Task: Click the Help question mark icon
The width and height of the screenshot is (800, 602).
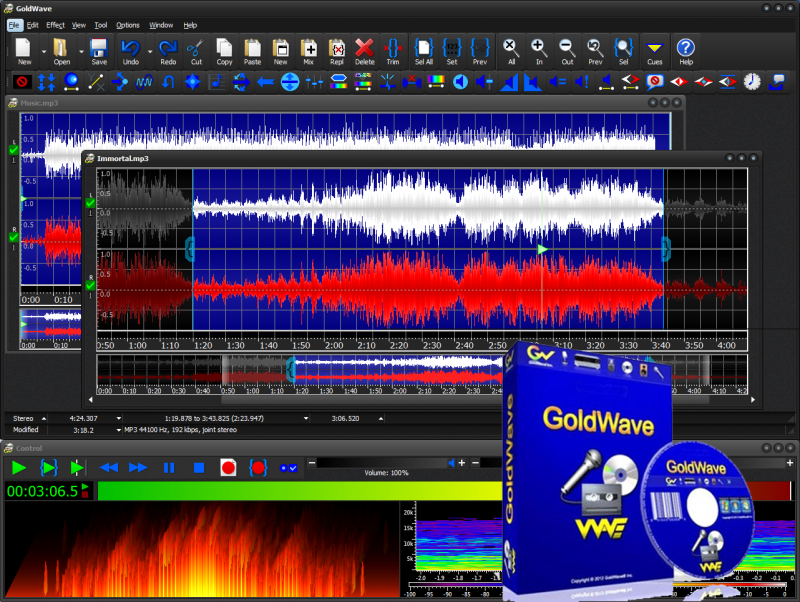Action: (x=685, y=49)
